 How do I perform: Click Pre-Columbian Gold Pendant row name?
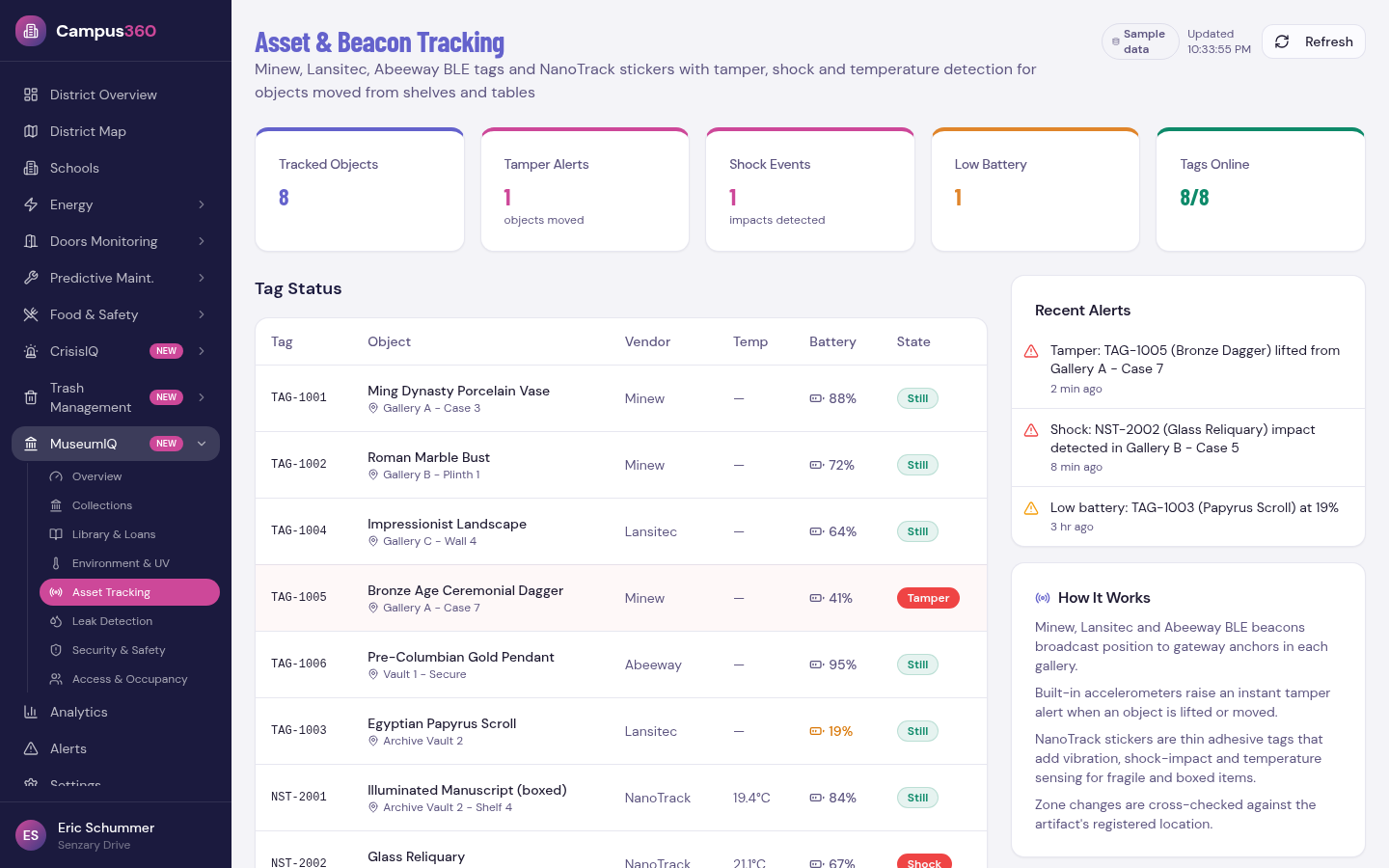(461, 657)
